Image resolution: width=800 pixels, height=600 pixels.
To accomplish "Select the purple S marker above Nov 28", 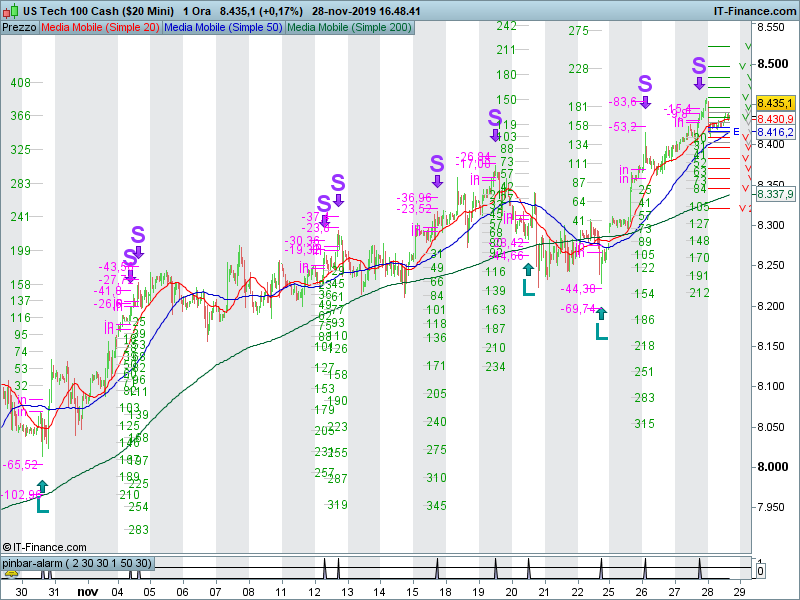I will pyautogui.click(x=699, y=66).
